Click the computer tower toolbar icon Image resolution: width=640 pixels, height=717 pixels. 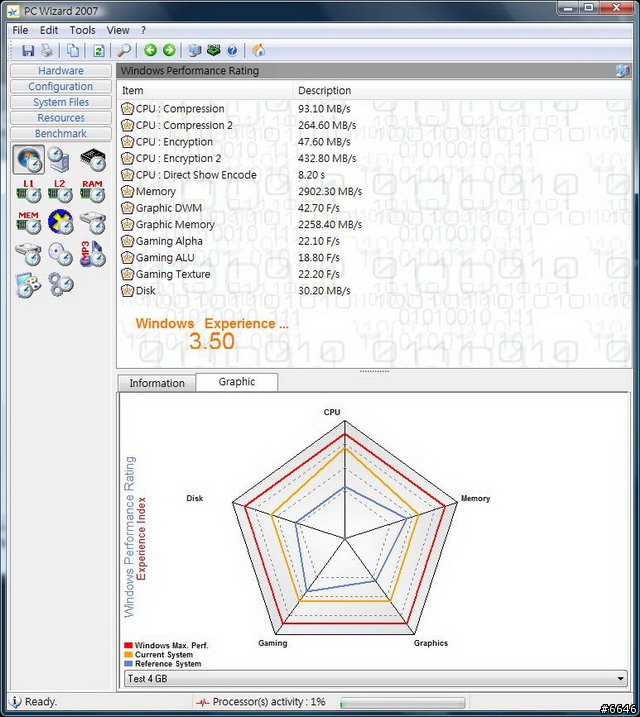[x=195, y=51]
